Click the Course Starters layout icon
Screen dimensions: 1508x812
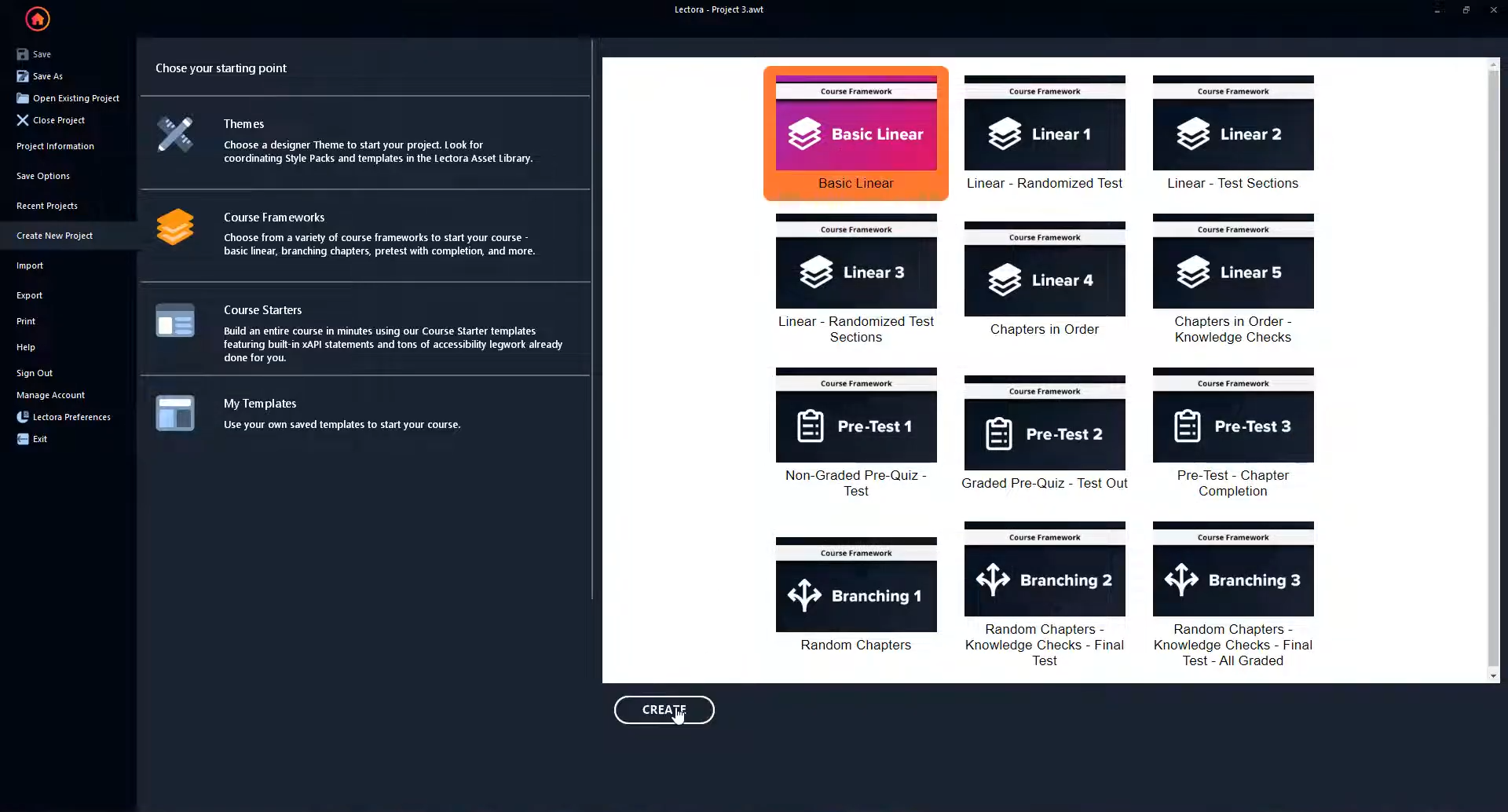pos(174,320)
